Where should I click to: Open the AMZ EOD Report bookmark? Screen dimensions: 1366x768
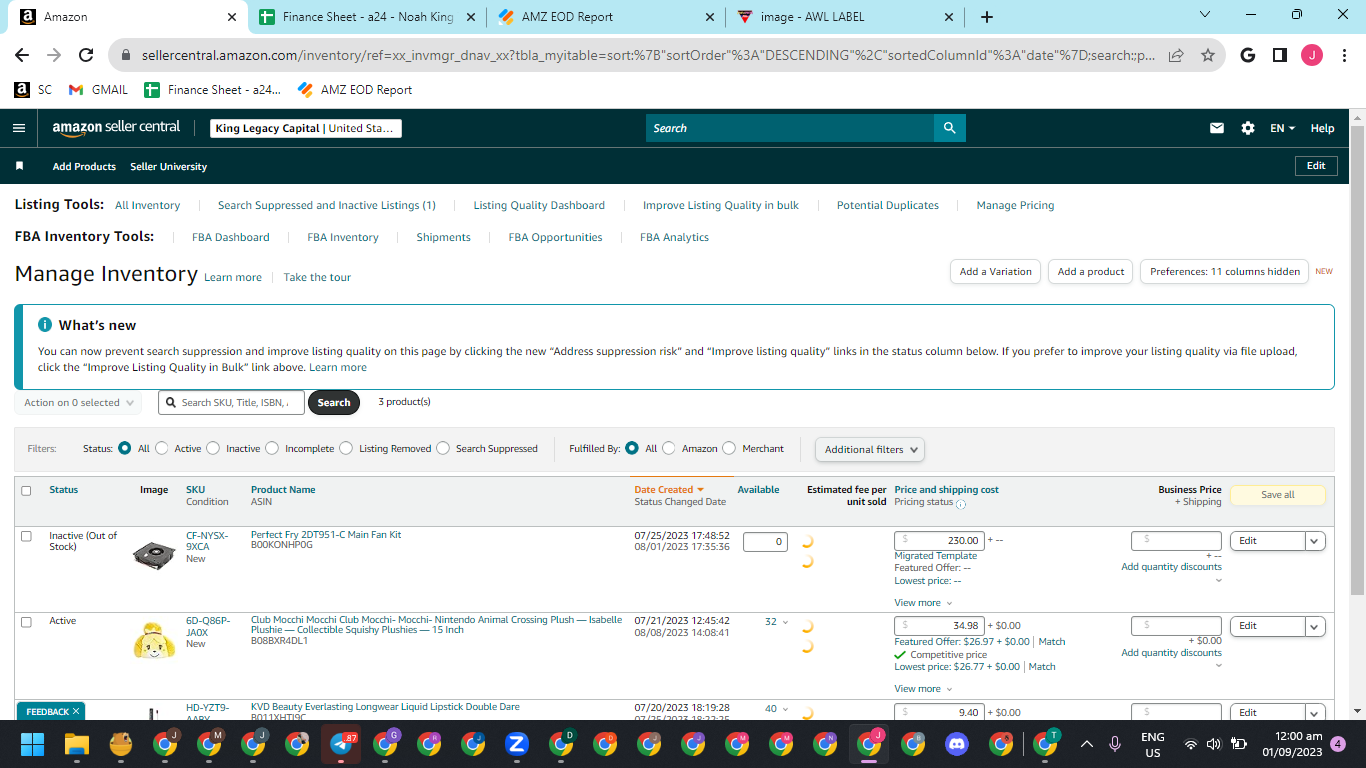pyautogui.click(x=355, y=90)
